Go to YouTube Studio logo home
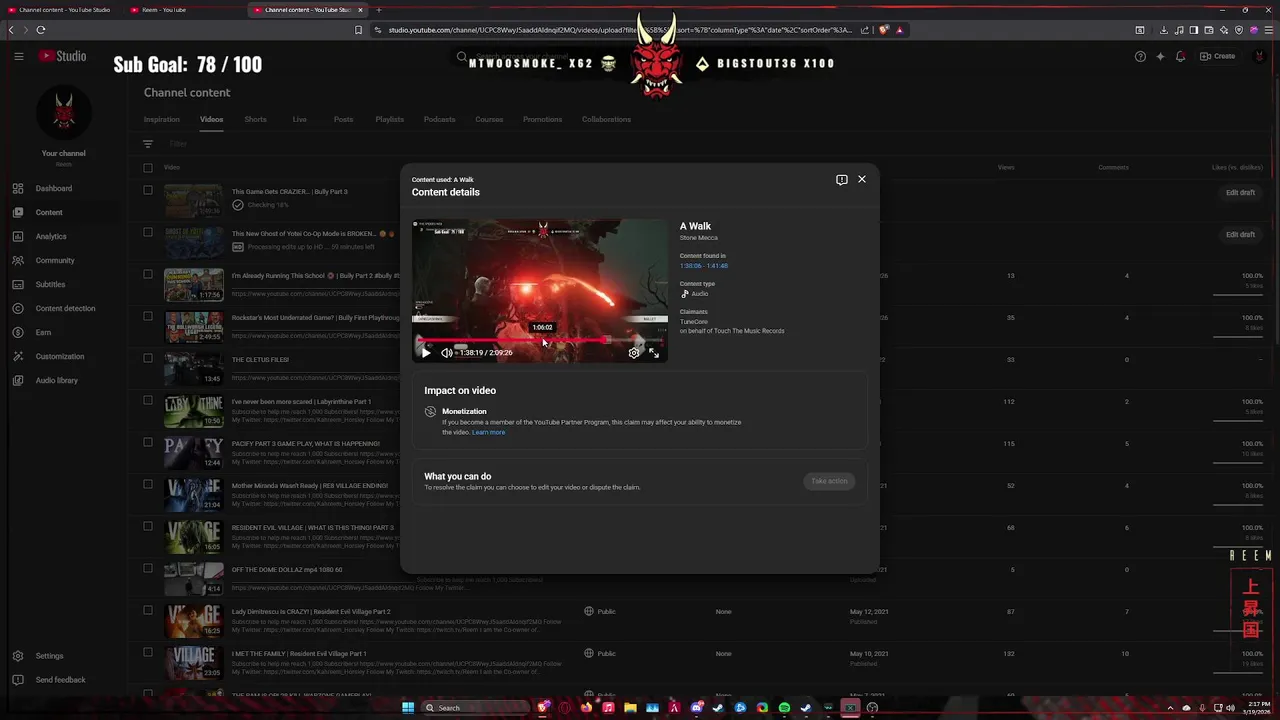Image resolution: width=1280 pixels, height=720 pixels. [x=63, y=56]
